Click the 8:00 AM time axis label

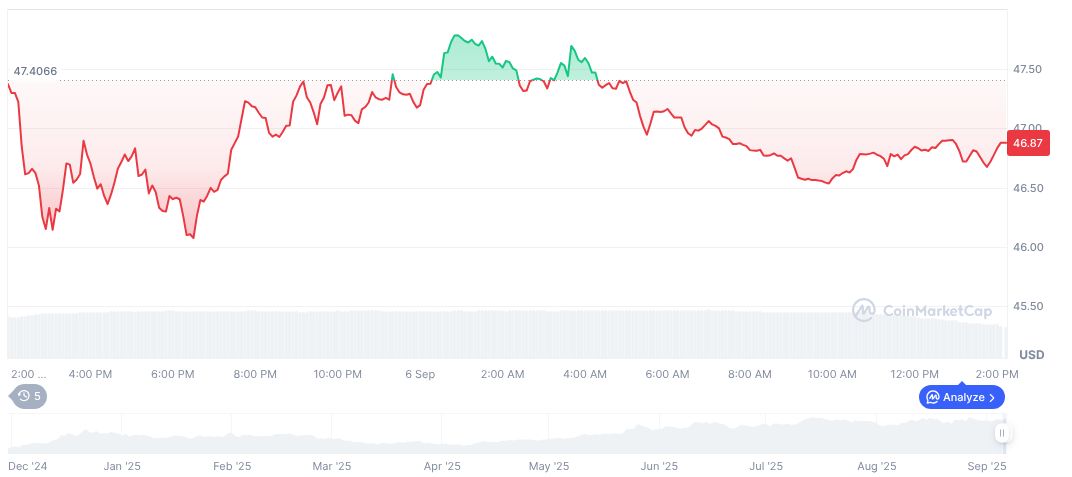coord(749,374)
